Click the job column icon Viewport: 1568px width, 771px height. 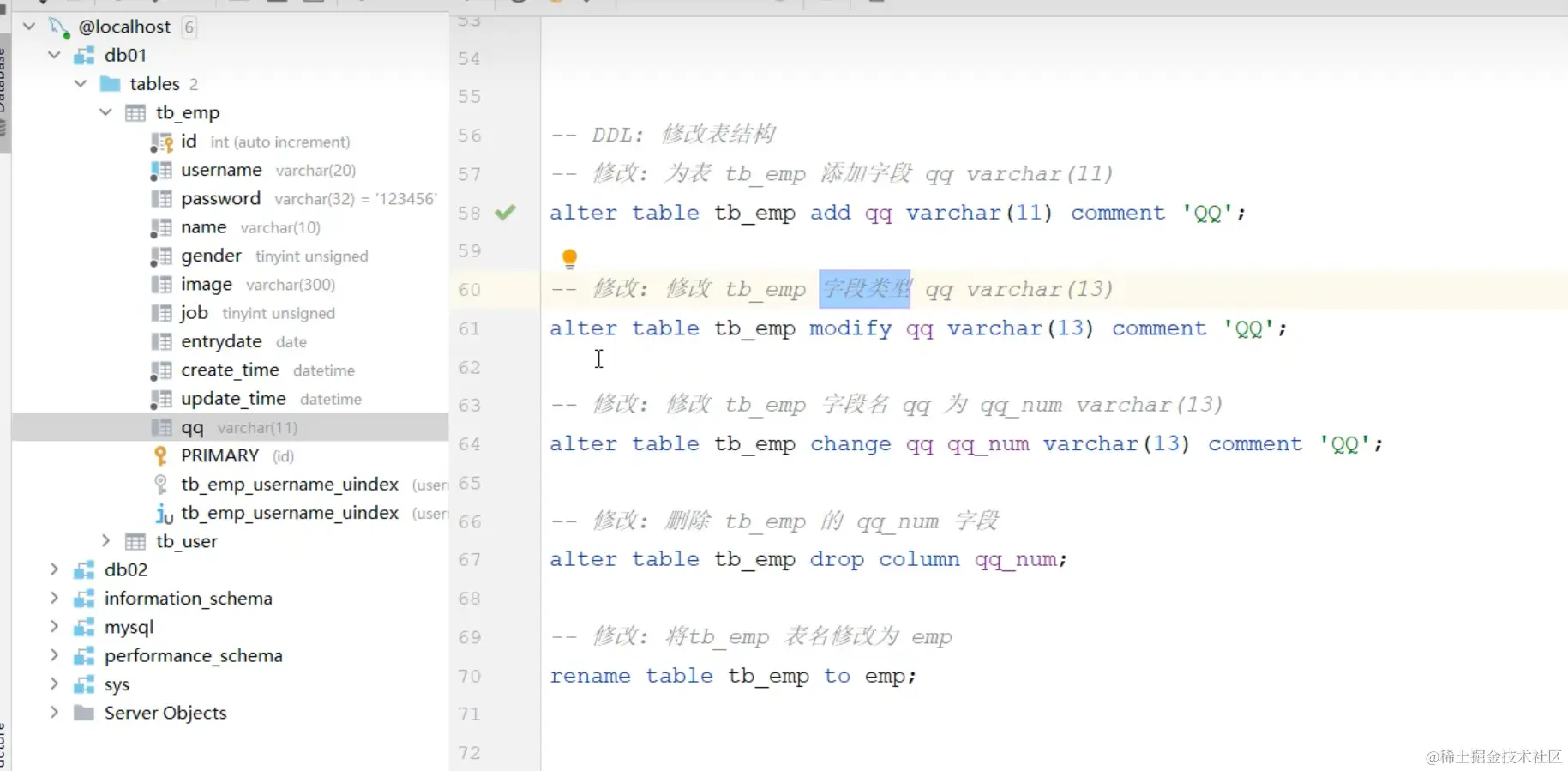161,313
